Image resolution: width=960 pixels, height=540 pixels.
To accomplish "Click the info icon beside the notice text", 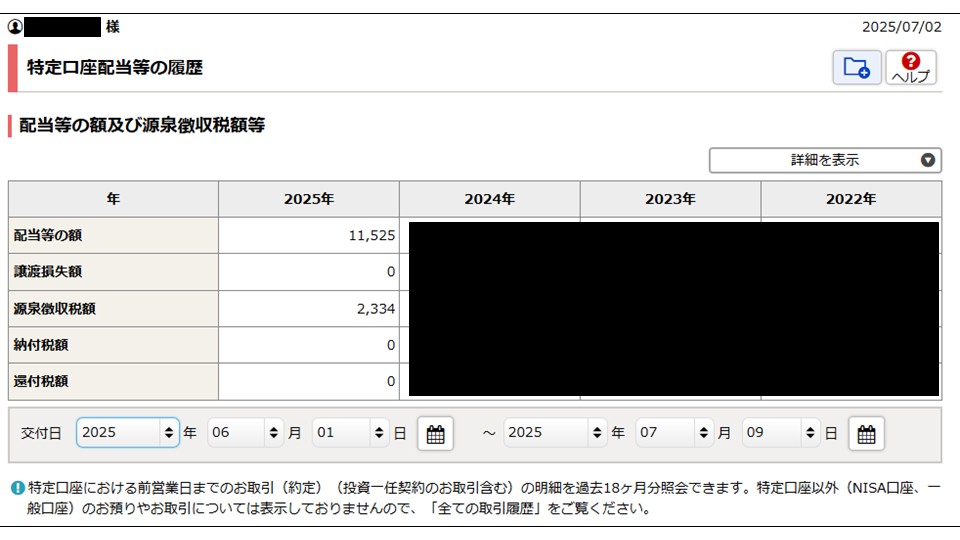I will (18, 488).
